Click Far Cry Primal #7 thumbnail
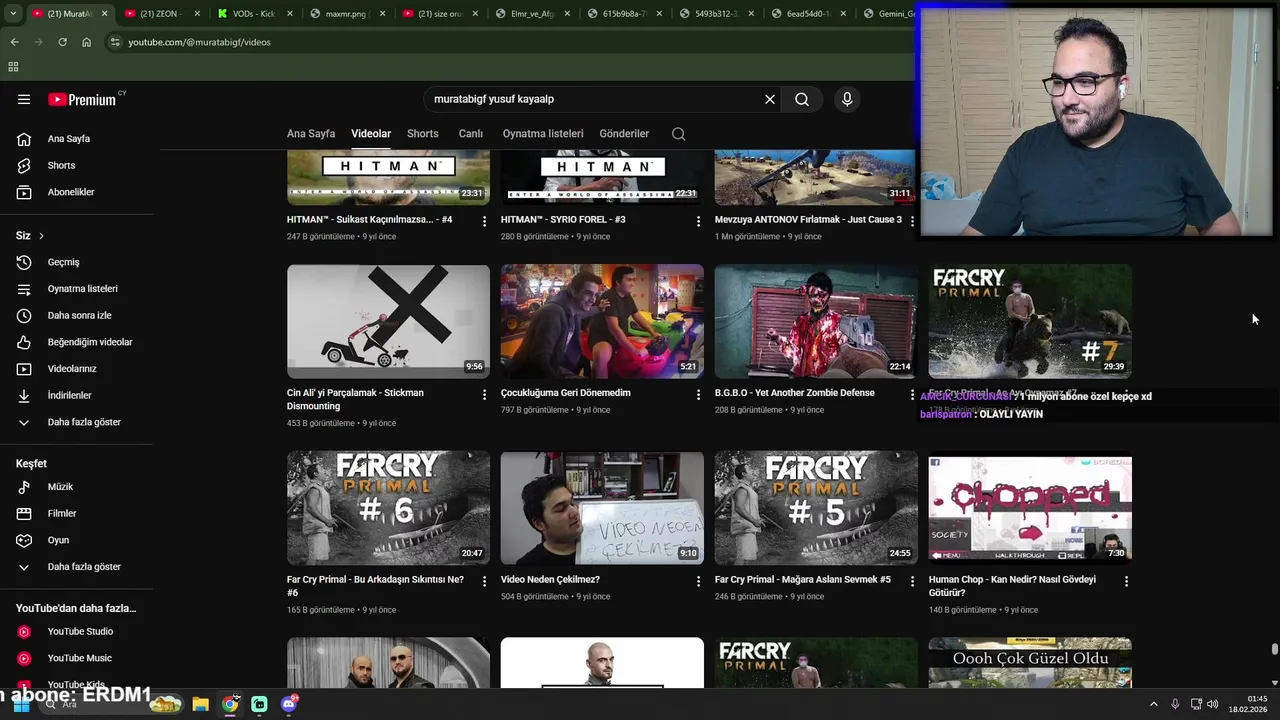 pos(1030,321)
